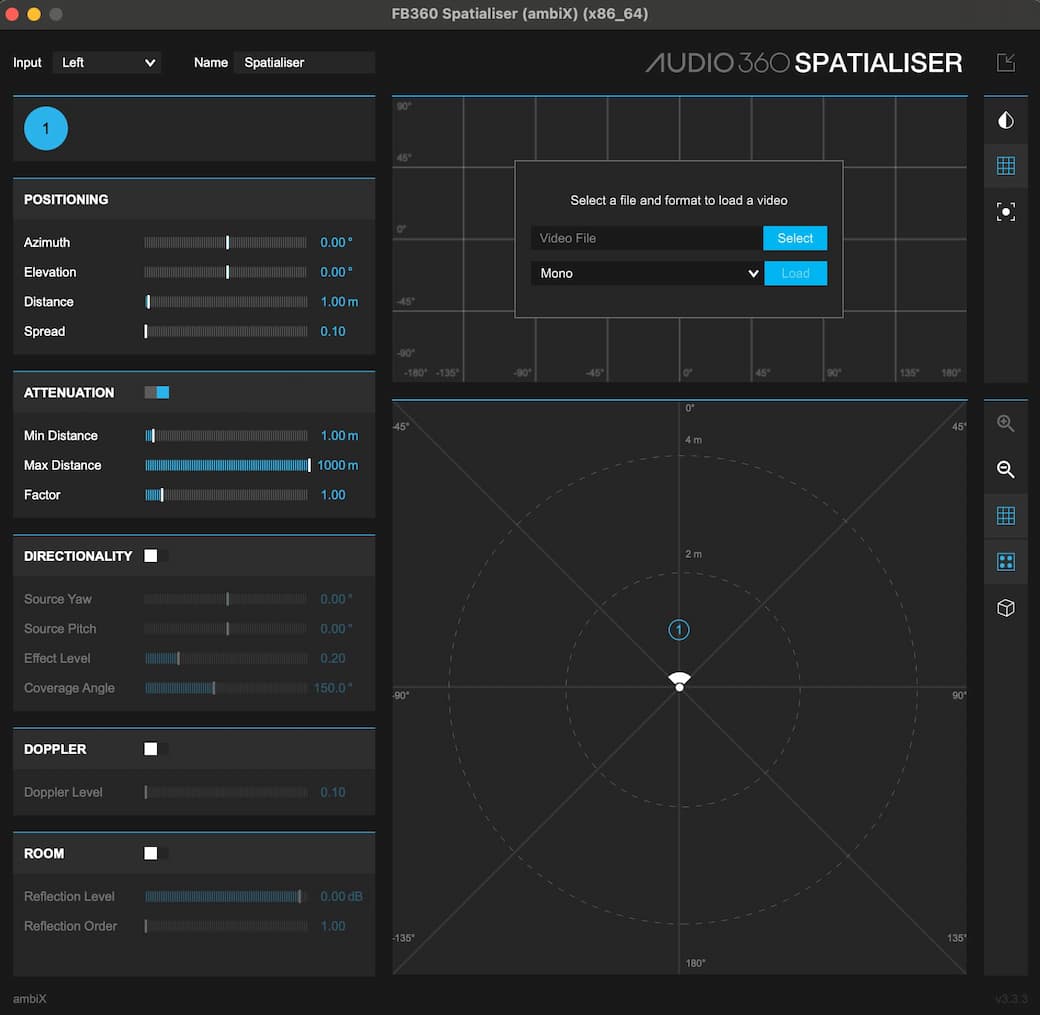
Task: Click the four-dot sources view icon
Action: click(x=1005, y=562)
